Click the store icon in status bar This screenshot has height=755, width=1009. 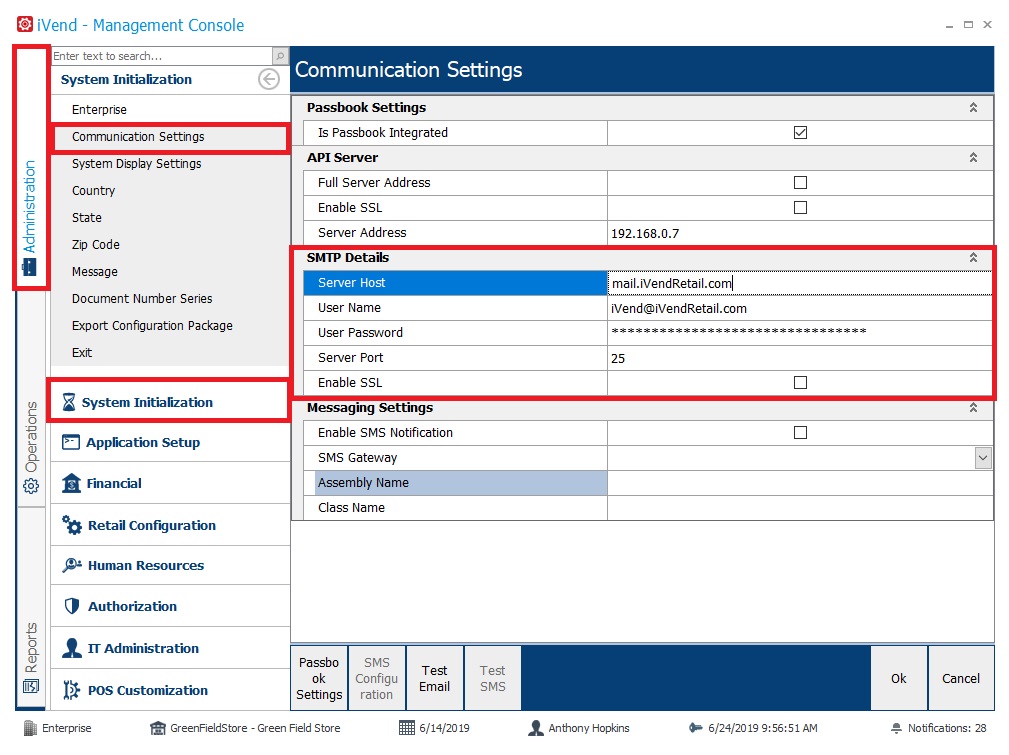158,728
